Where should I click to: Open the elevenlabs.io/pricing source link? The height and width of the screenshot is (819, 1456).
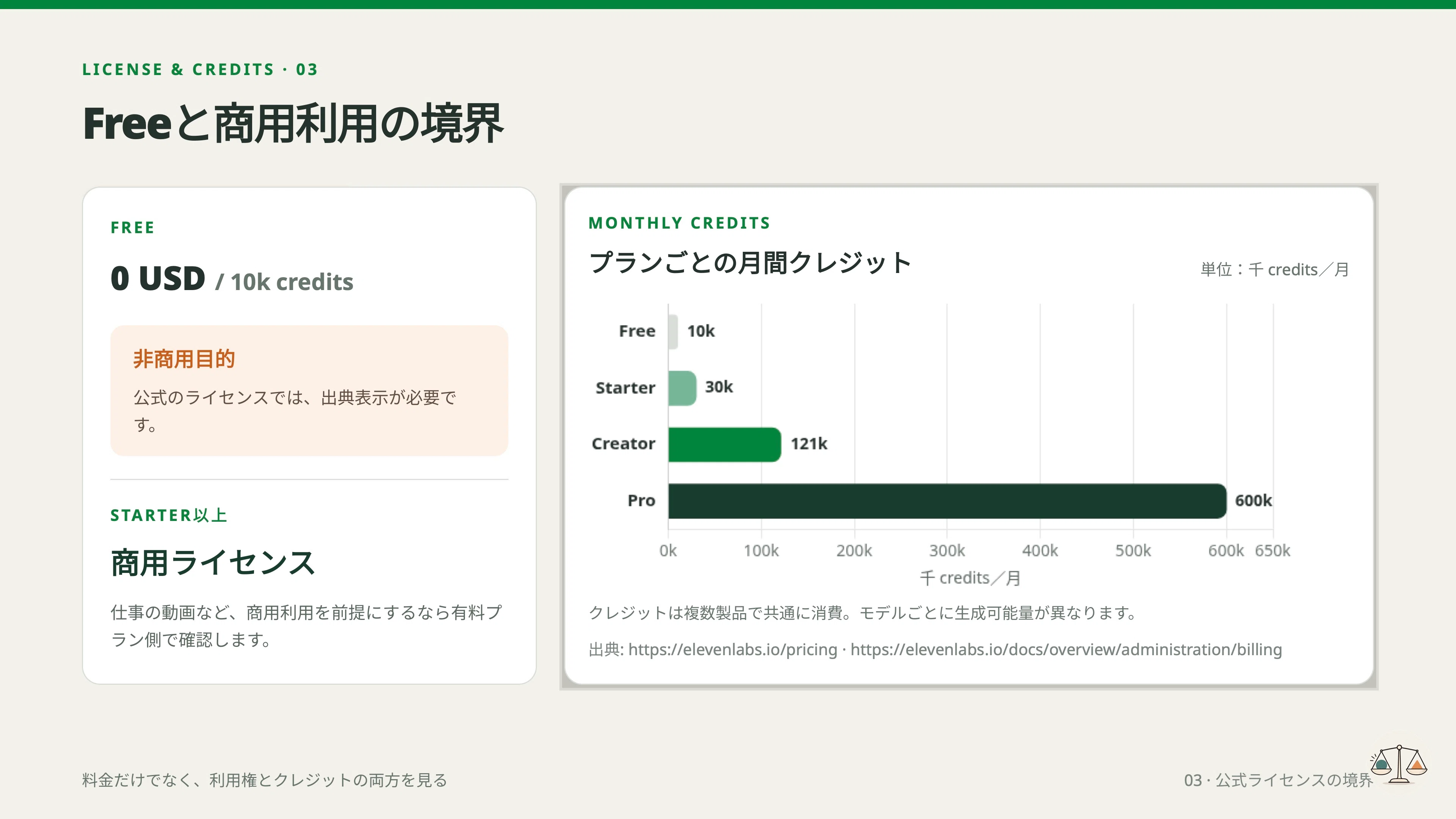(x=733, y=650)
